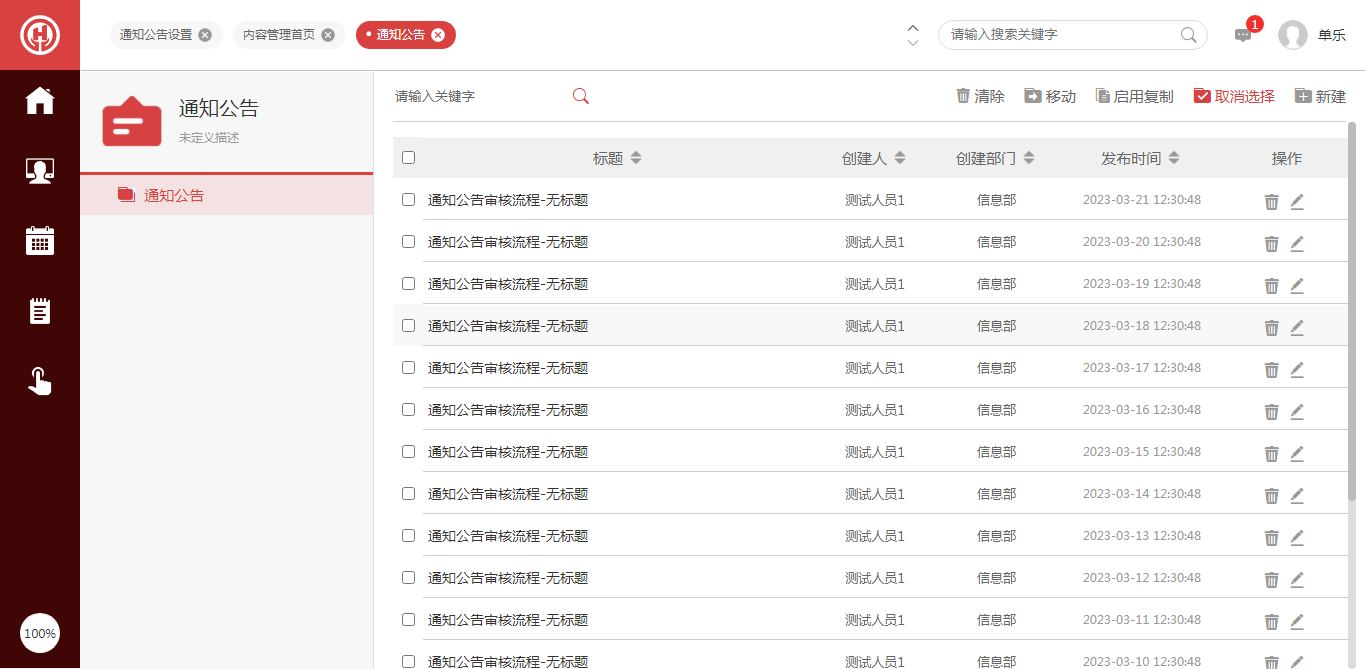The height and width of the screenshot is (669, 1366).
Task: Click the red keyword search magnifier
Action: tap(581, 96)
